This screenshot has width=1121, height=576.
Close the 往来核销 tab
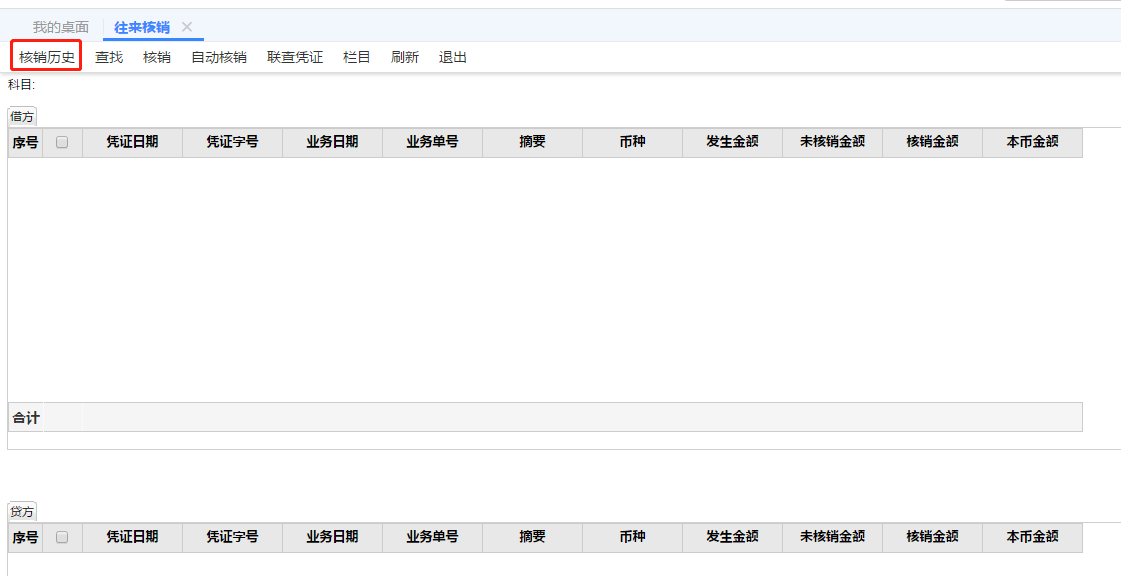click(187, 27)
